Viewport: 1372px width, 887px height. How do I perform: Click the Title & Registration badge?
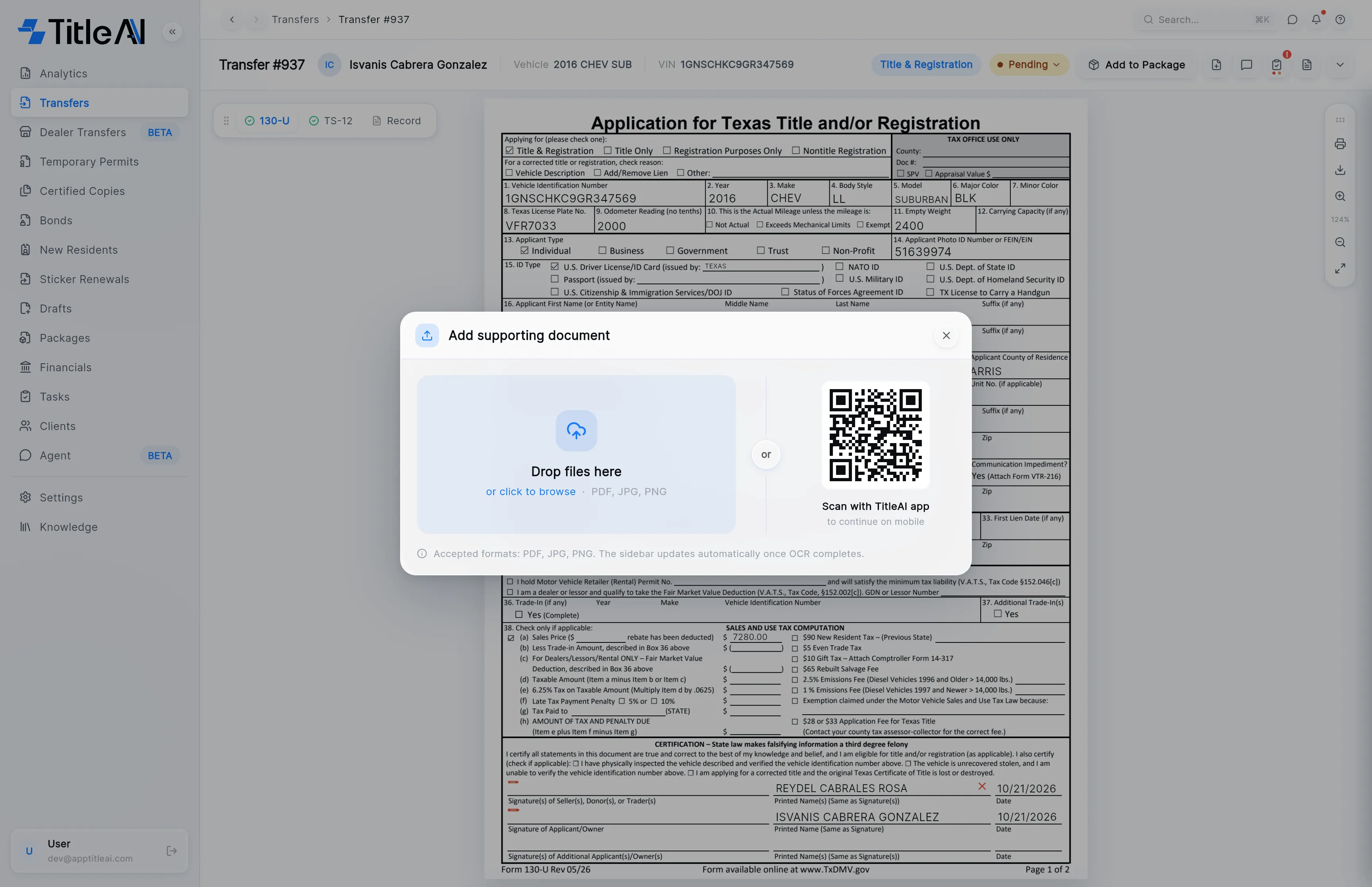tap(926, 64)
